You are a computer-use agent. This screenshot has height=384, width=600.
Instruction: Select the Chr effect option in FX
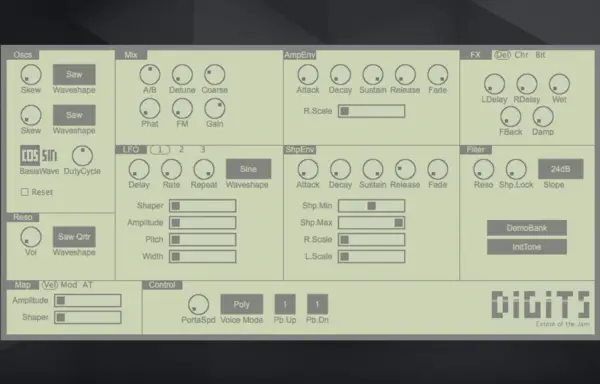tap(521, 55)
